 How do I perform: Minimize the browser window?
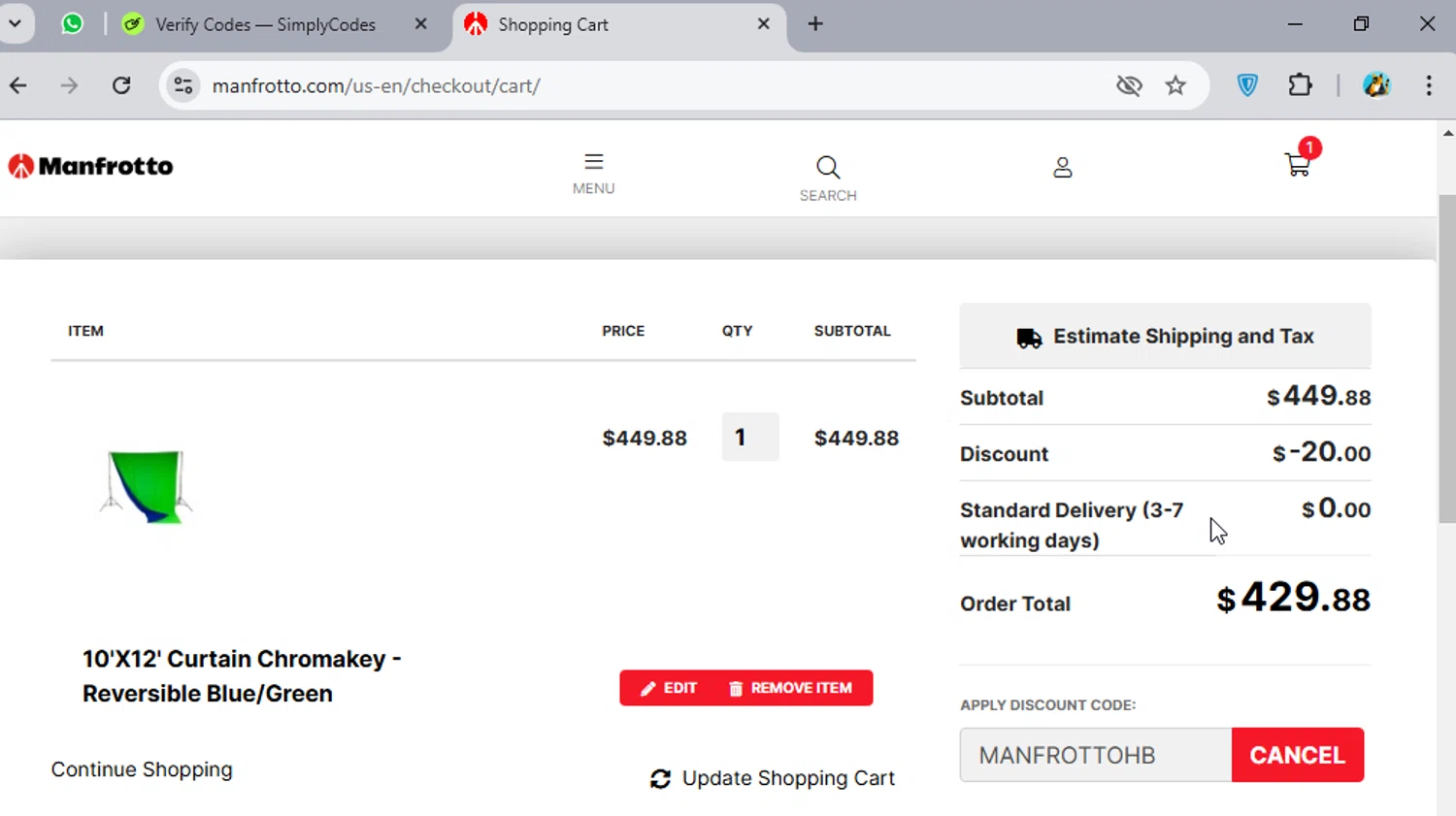(x=1295, y=24)
